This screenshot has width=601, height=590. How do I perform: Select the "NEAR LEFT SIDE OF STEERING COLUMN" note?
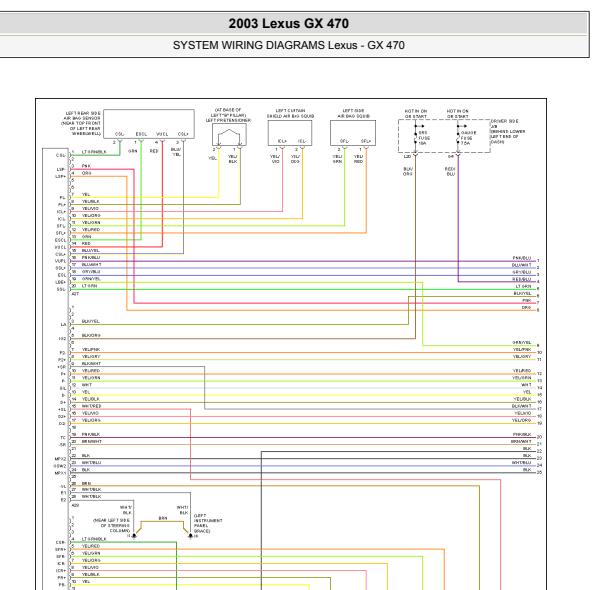click(112, 526)
